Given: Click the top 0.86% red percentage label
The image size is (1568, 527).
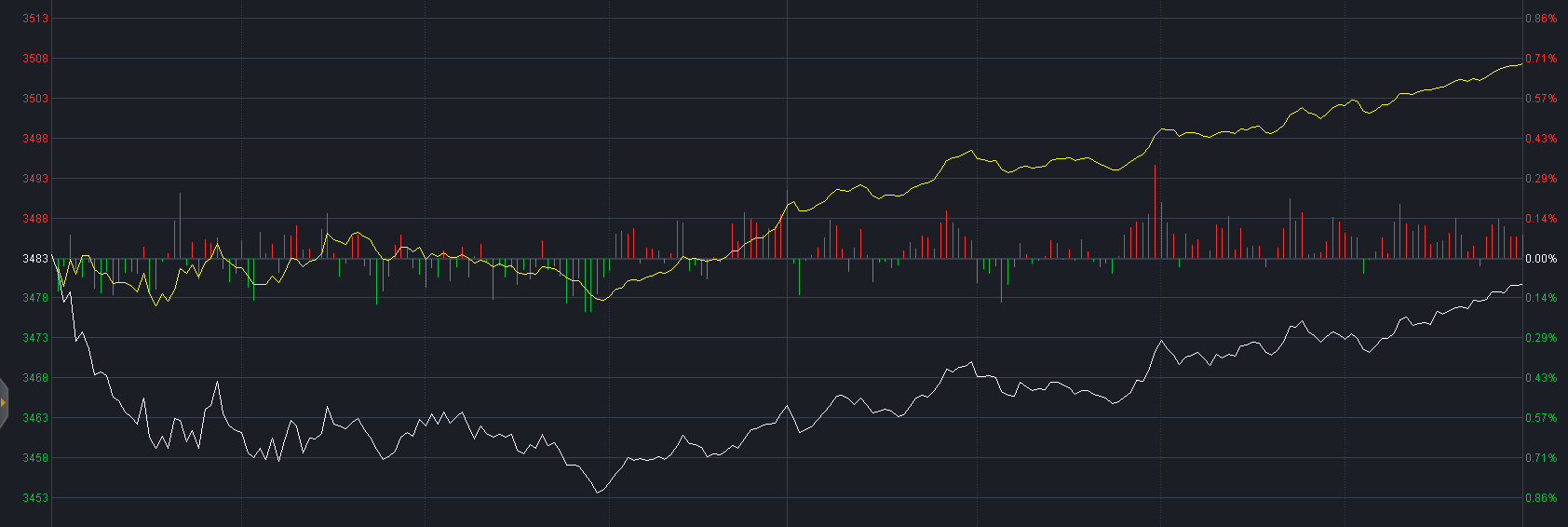Looking at the screenshot, I should [x=1540, y=19].
